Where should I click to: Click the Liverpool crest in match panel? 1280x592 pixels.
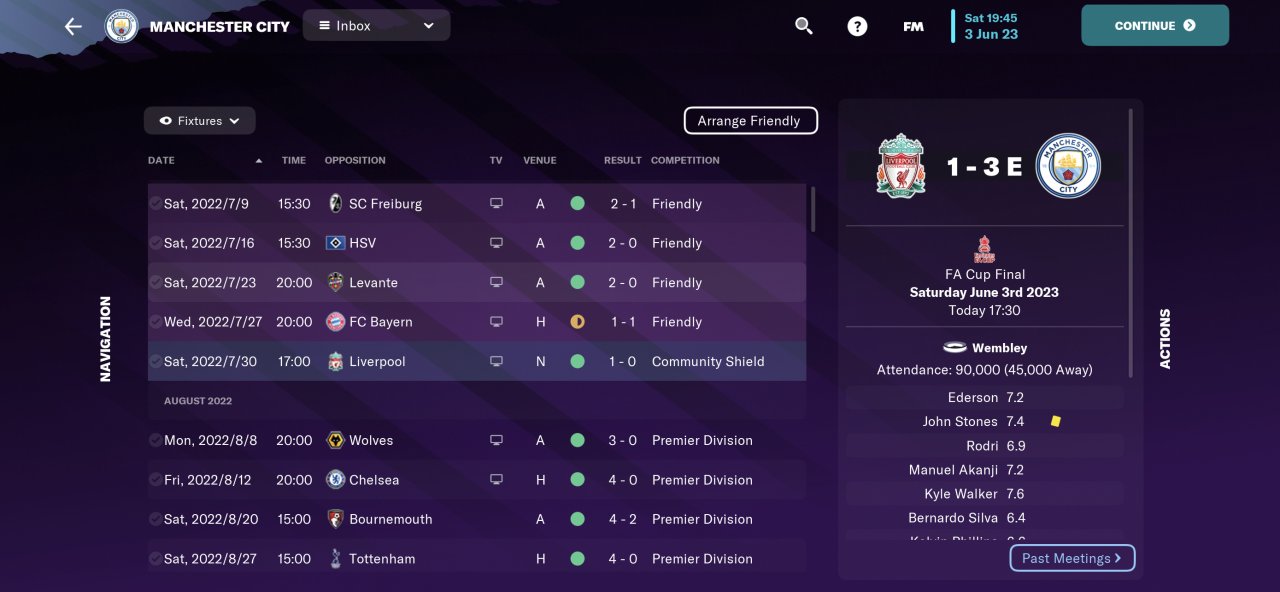point(901,166)
